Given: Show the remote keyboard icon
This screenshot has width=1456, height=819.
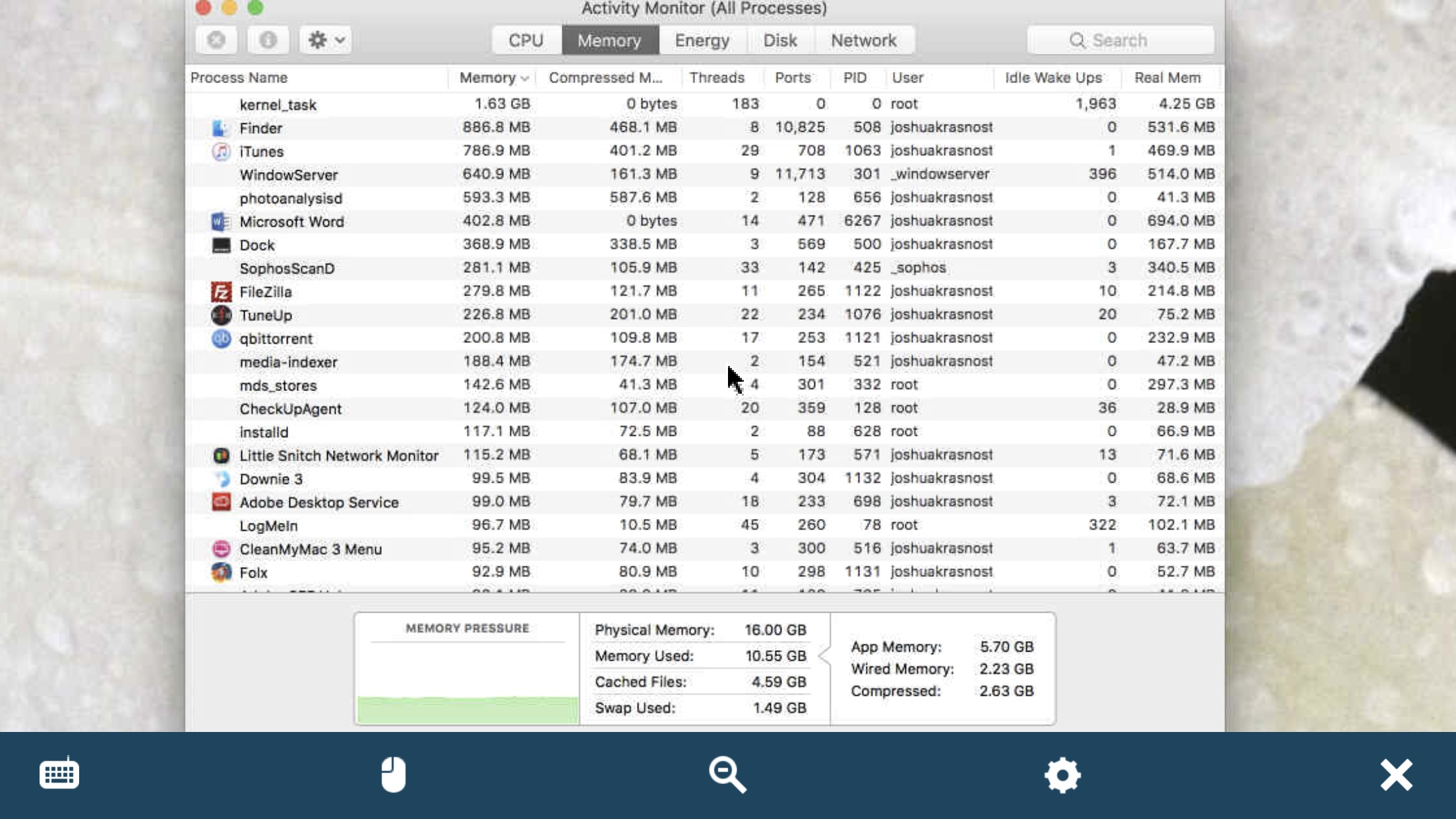Looking at the screenshot, I should click(x=59, y=773).
